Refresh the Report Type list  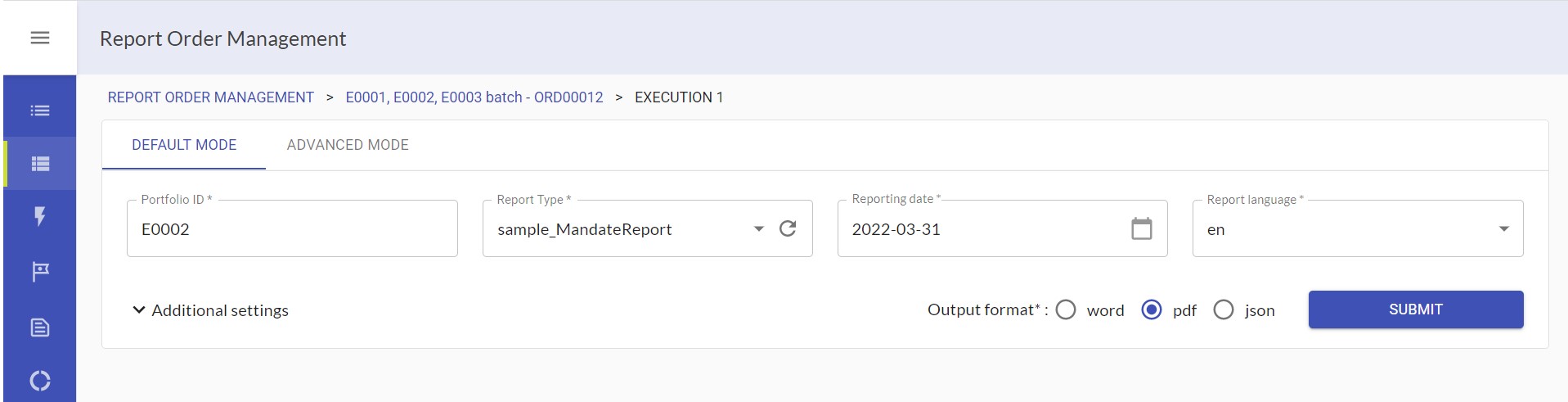click(x=787, y=228)
